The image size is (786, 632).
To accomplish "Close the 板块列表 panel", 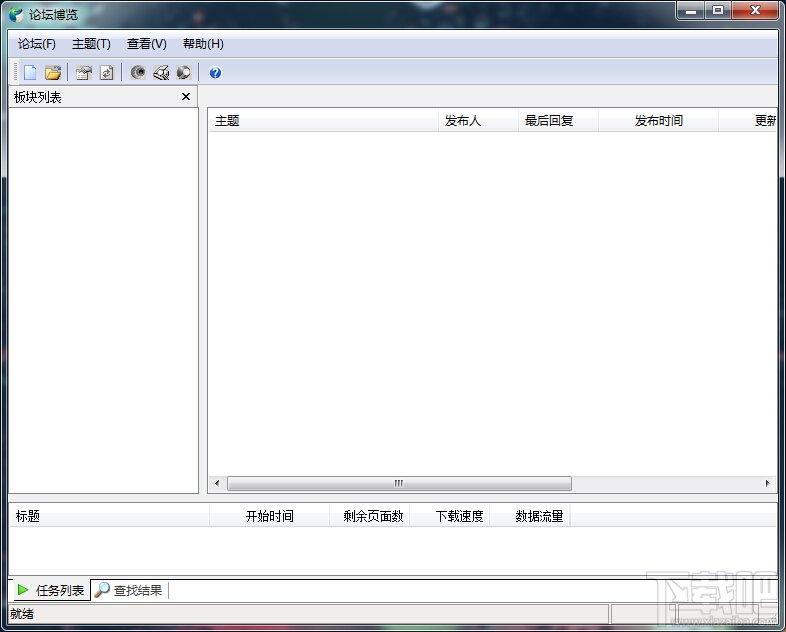I will click(x=186, y=97).
